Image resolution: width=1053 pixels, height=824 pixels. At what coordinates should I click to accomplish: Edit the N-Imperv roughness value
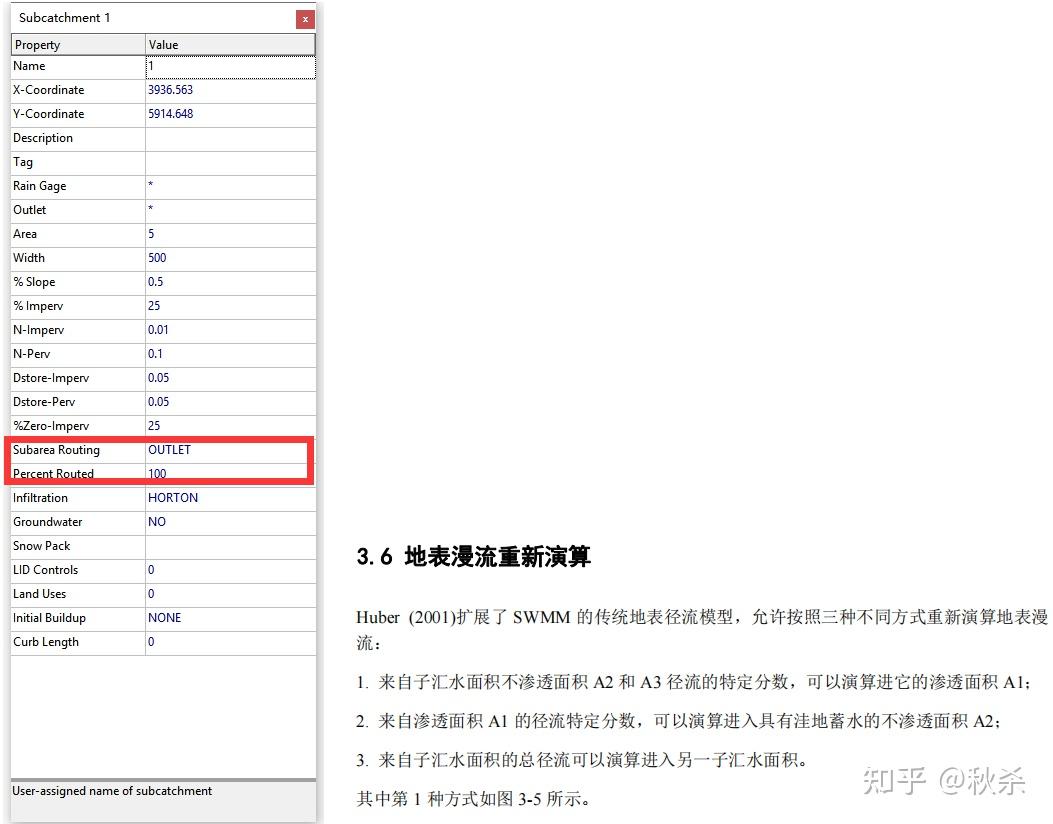click(230, 330)
